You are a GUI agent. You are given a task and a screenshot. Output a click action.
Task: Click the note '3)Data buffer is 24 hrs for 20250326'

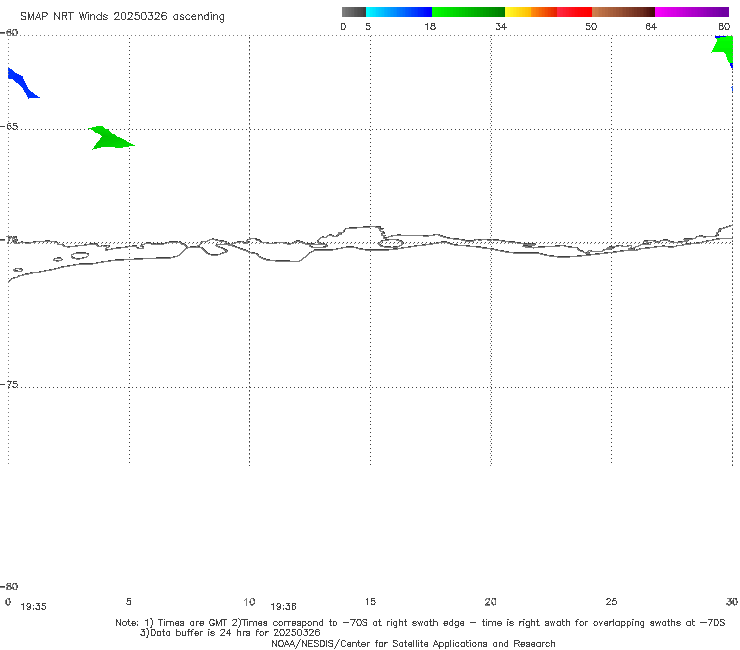[230, 633]
